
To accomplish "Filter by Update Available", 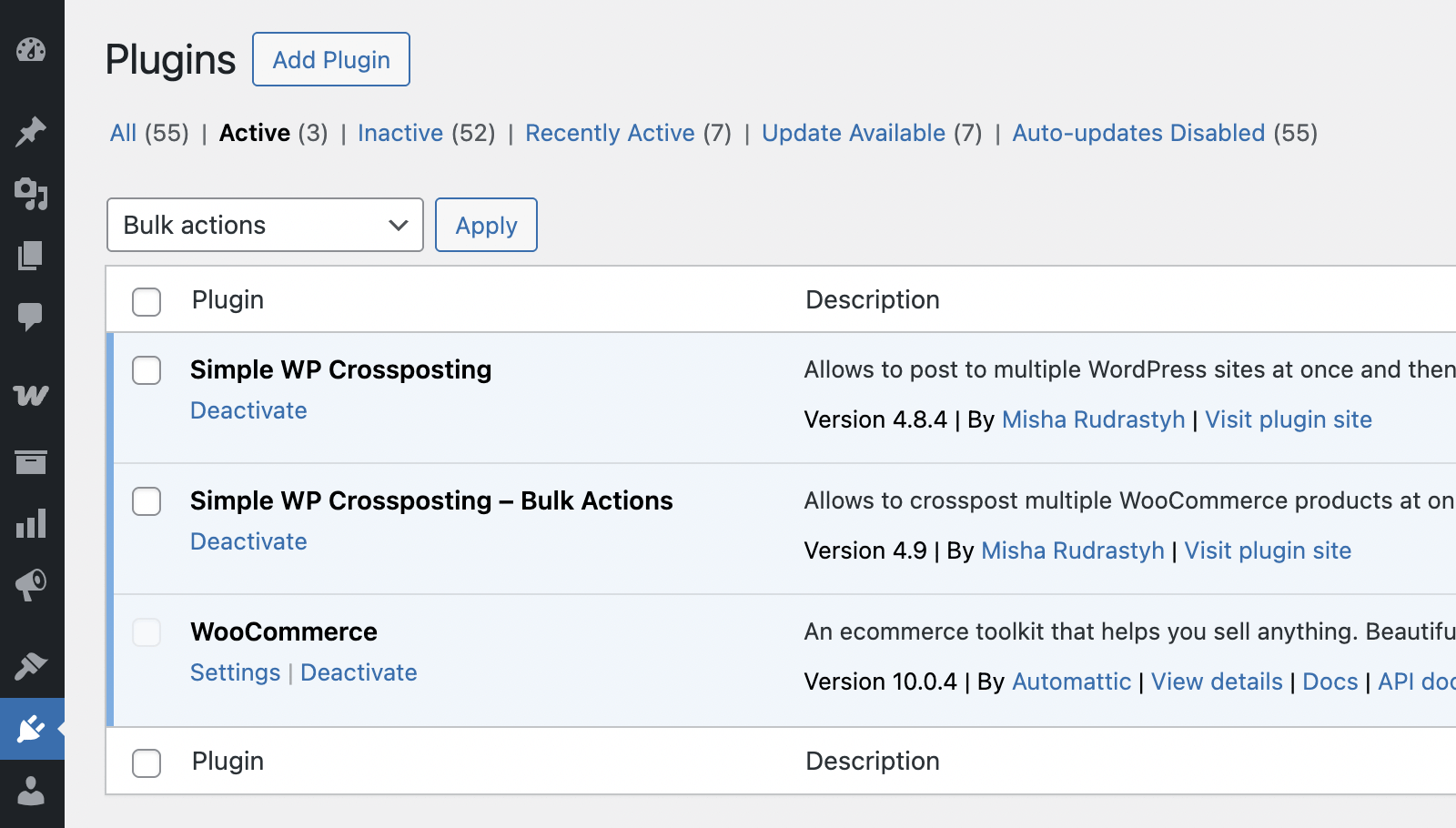I will point(854,133).
